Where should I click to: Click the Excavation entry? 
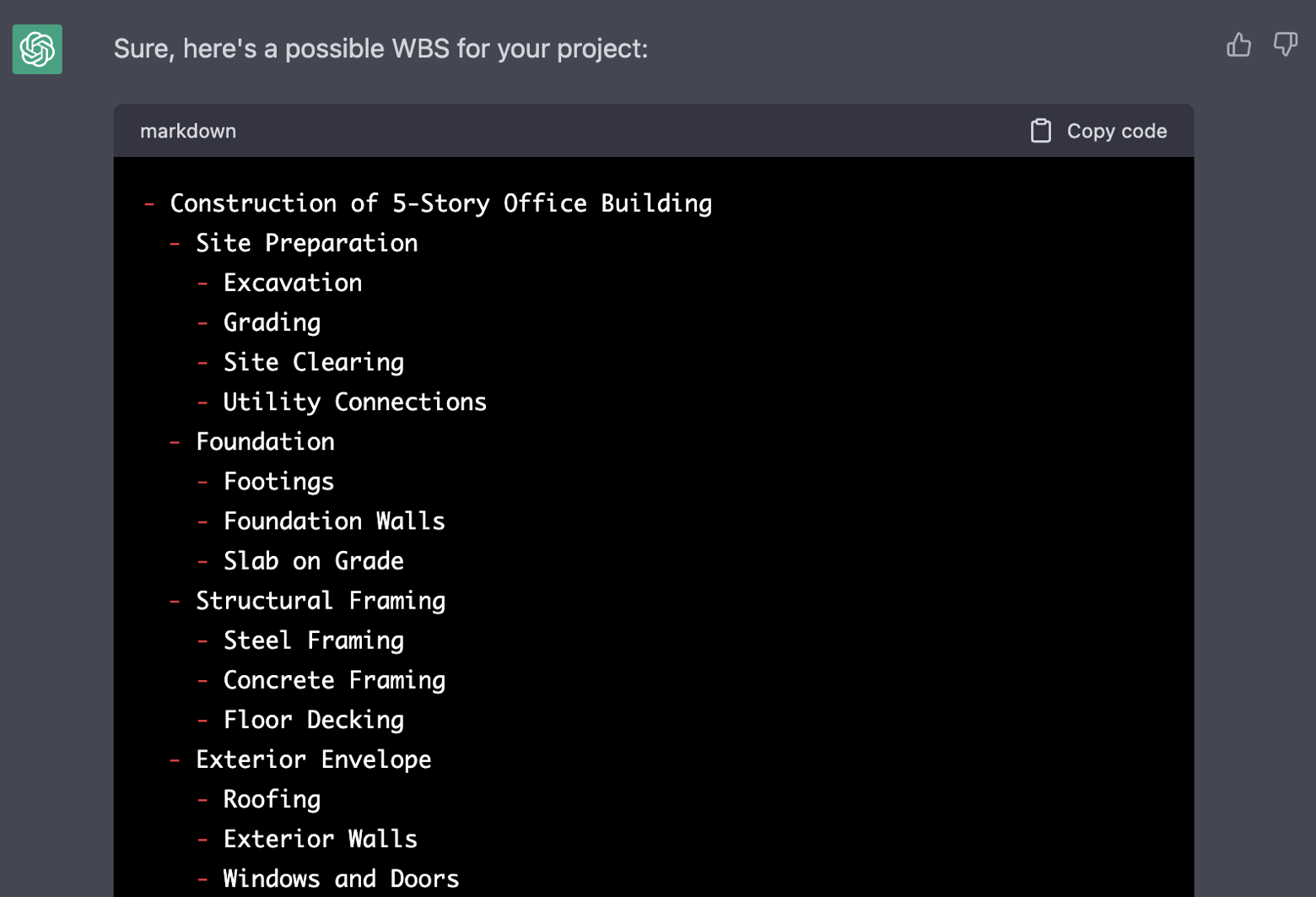(x=292, y=283)
